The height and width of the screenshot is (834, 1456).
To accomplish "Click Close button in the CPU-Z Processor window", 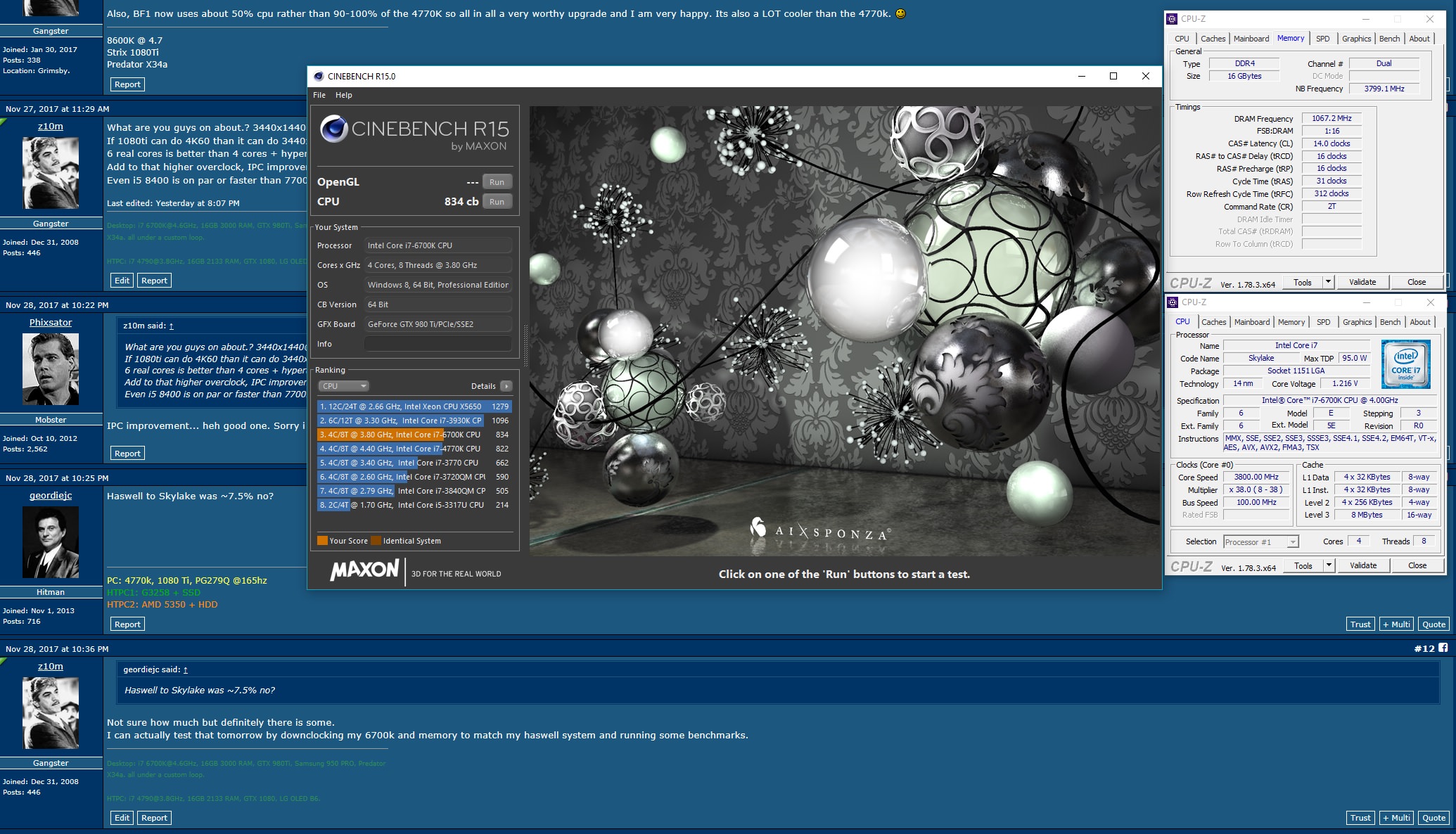I will click(x=1417, y=565).
